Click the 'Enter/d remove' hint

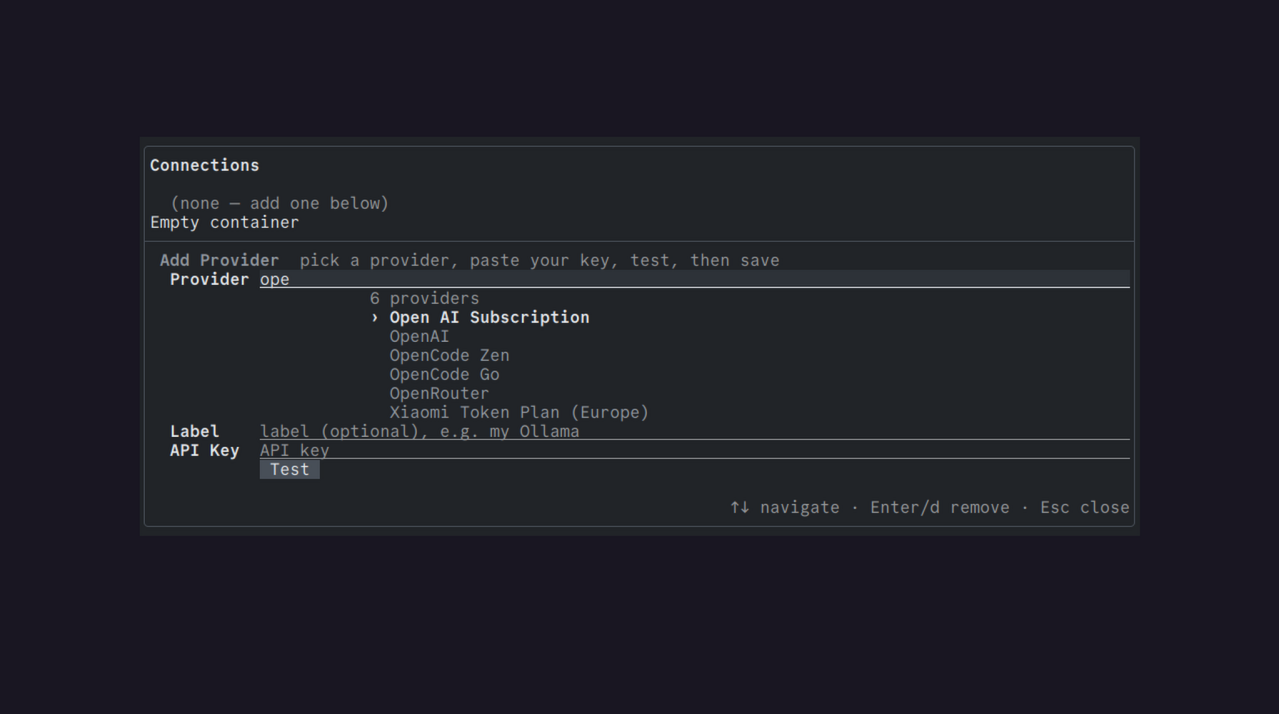tap(939, 507)
